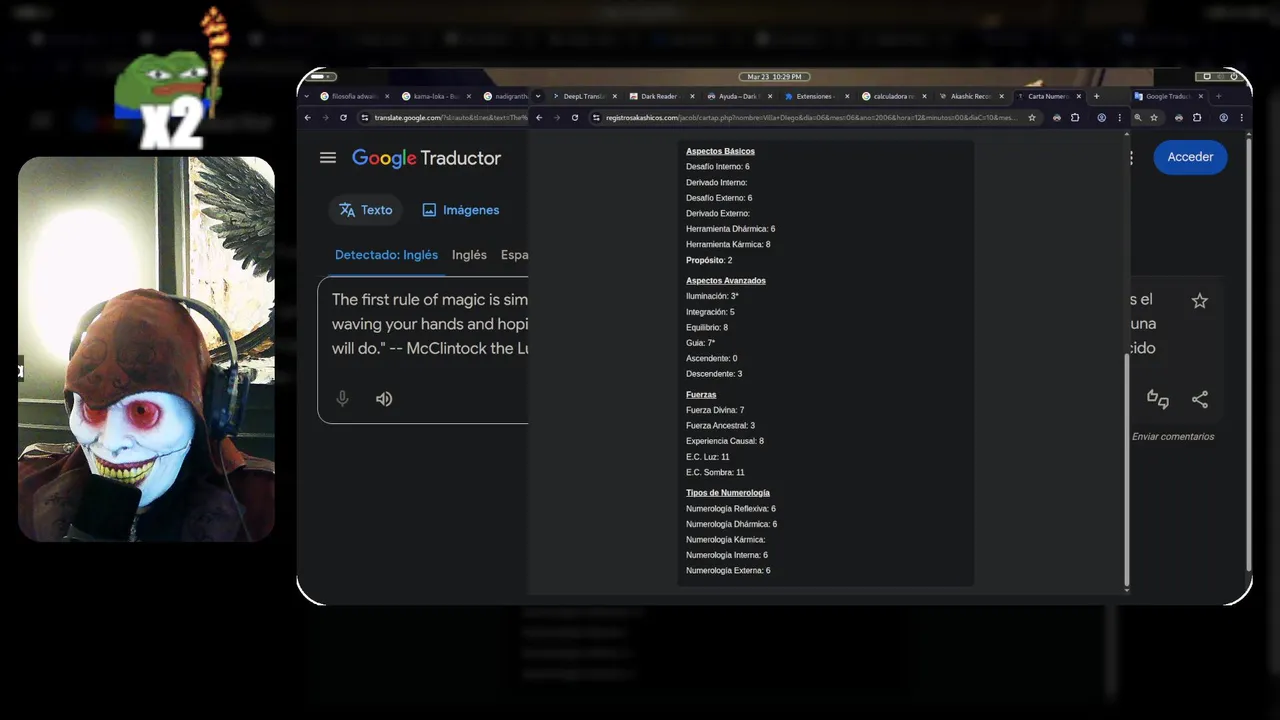This screenshot has height=720, width=1280.
Task: Click into the source text box
Action: 425,350
